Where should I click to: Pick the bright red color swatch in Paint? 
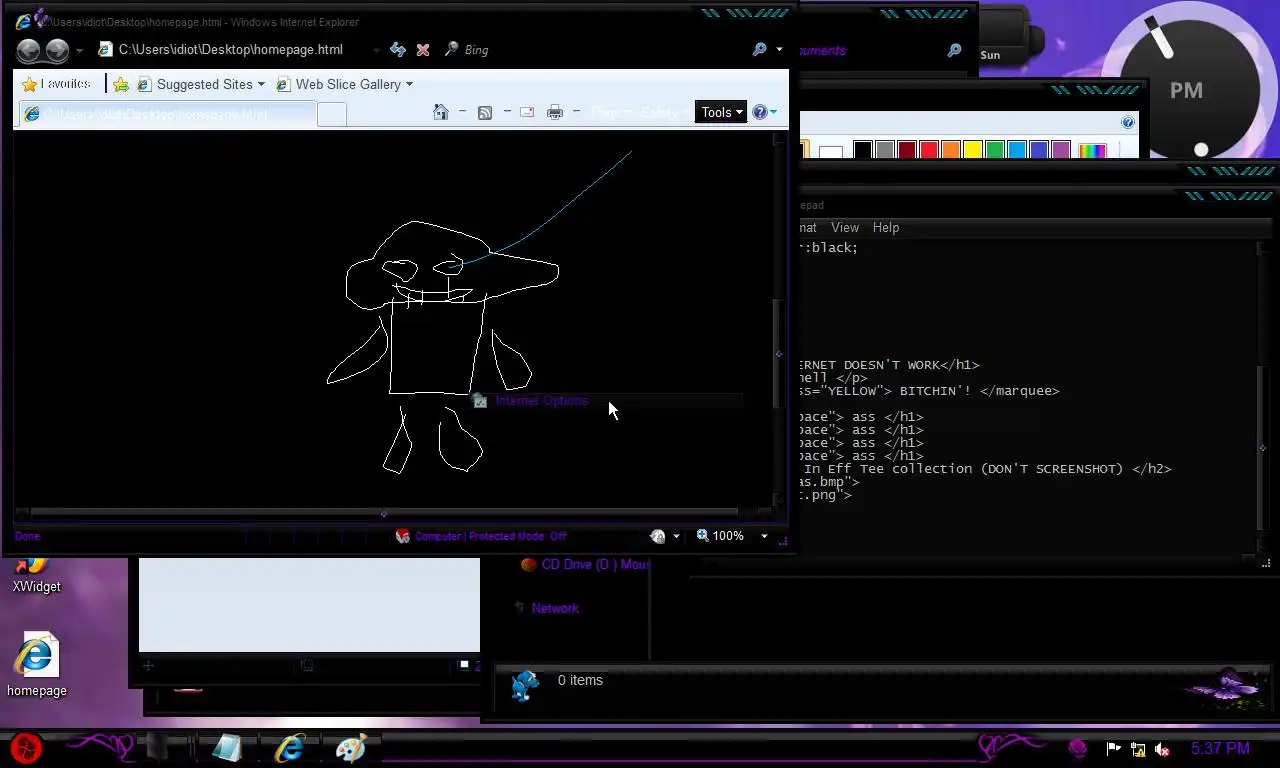pos(929,151)
